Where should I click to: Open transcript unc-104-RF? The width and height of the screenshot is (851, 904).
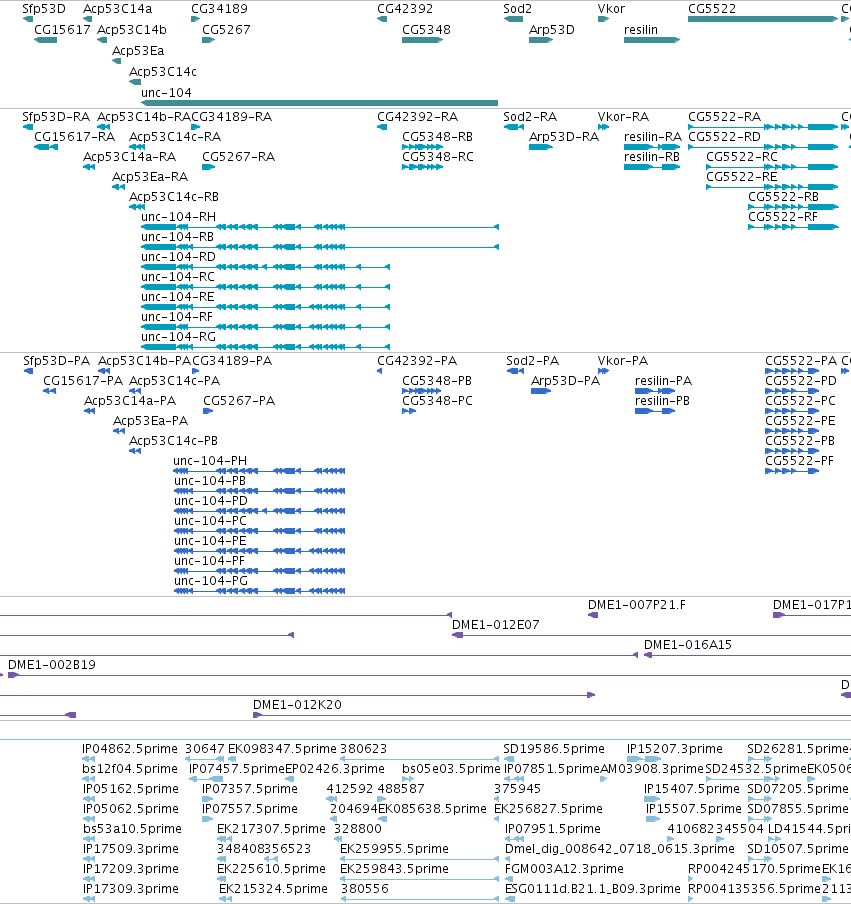tap(177, 317)
